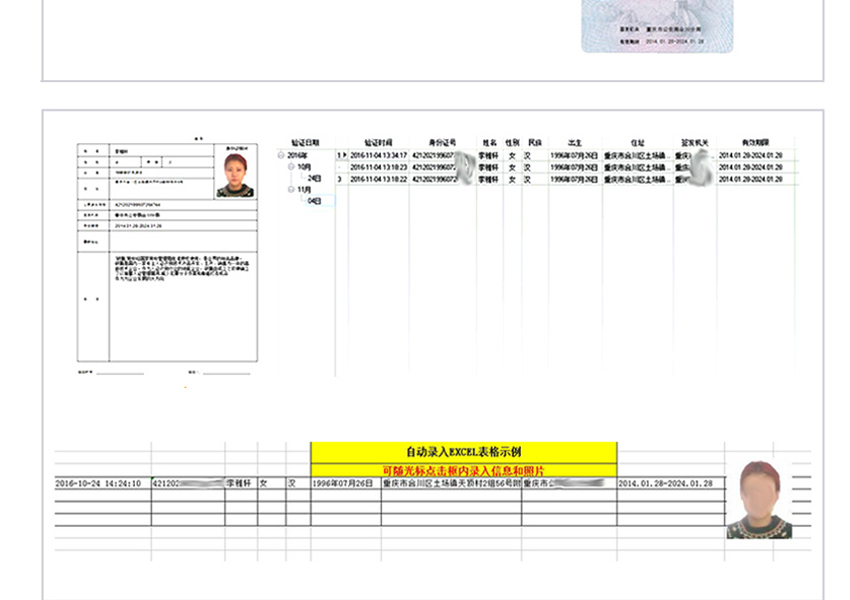850x600 pixels.
Task: Click the Excel cell with 2016-10-24 14:24:10
Action: point(98,483)
